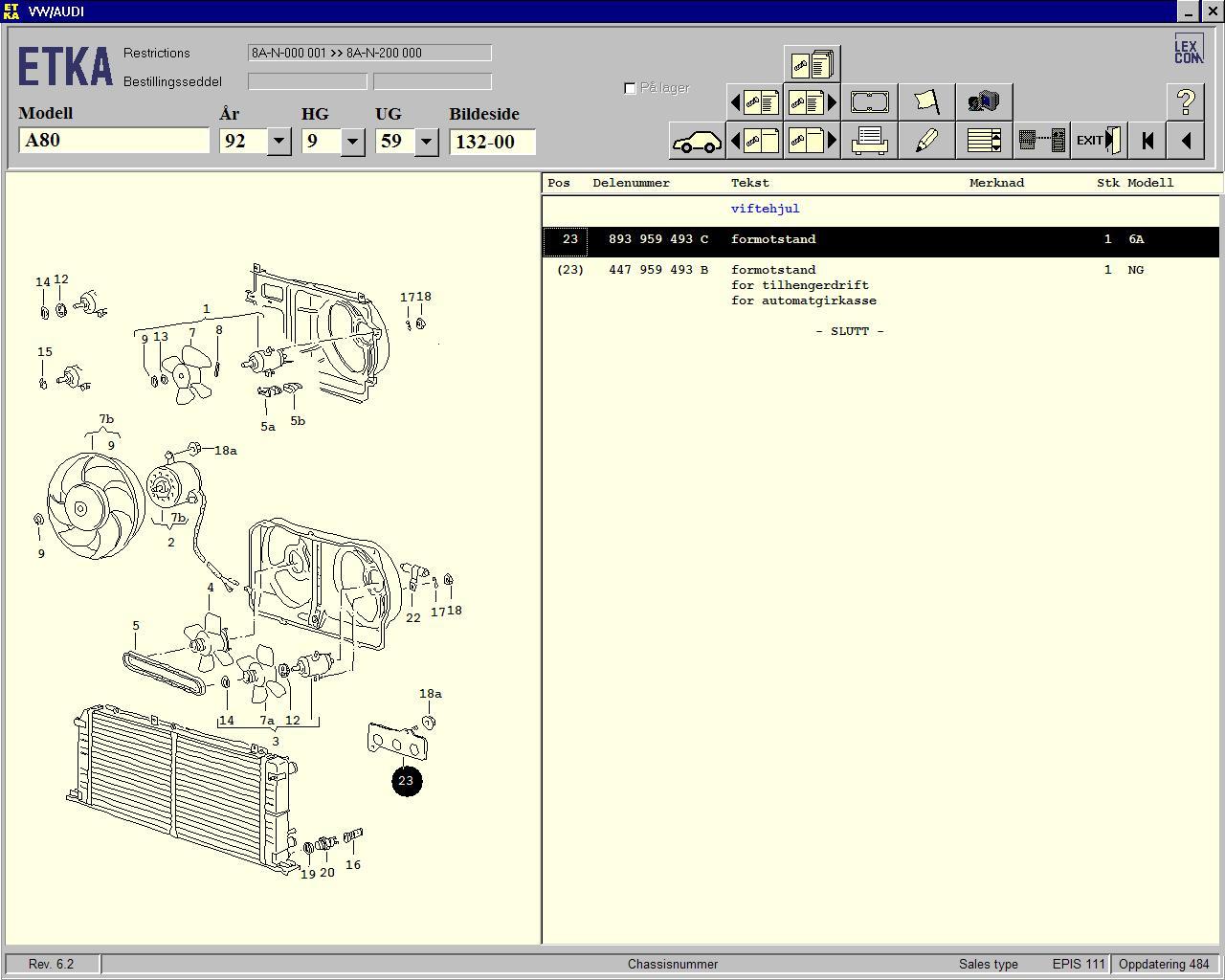Click the Tekst column header
This screenshot has width=1225, height=980.
coord(749,183)
